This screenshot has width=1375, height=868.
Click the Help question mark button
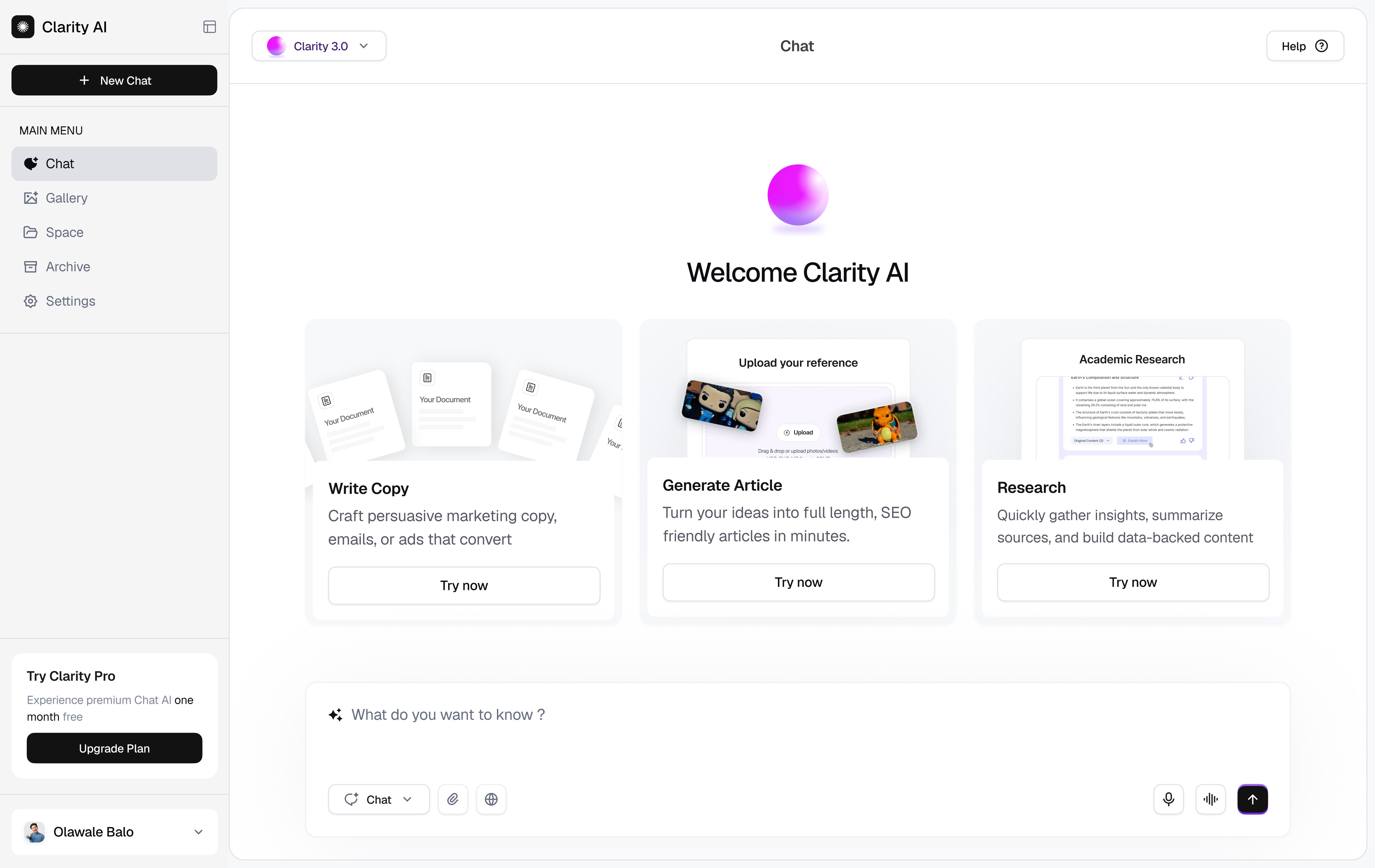point(1305,46)
